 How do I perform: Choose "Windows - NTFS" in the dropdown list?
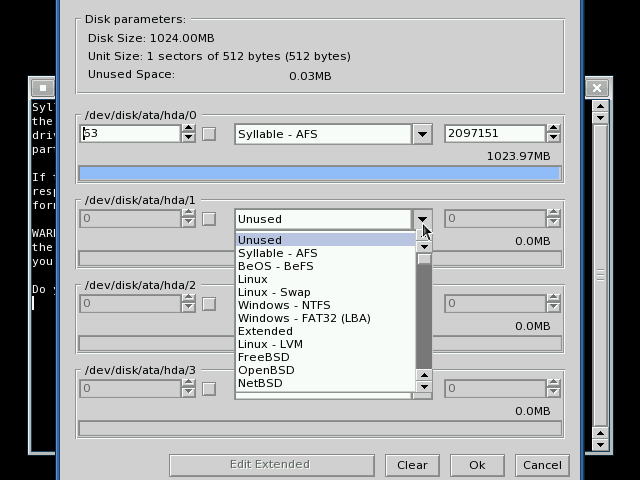pyautogui.click(x=284, y=305)
